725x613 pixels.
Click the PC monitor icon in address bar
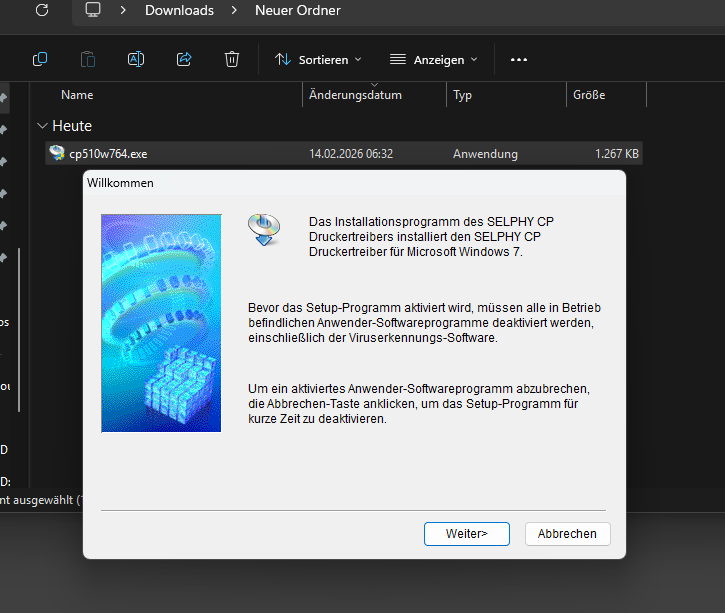pyautogui.click(x=93, y=10)
